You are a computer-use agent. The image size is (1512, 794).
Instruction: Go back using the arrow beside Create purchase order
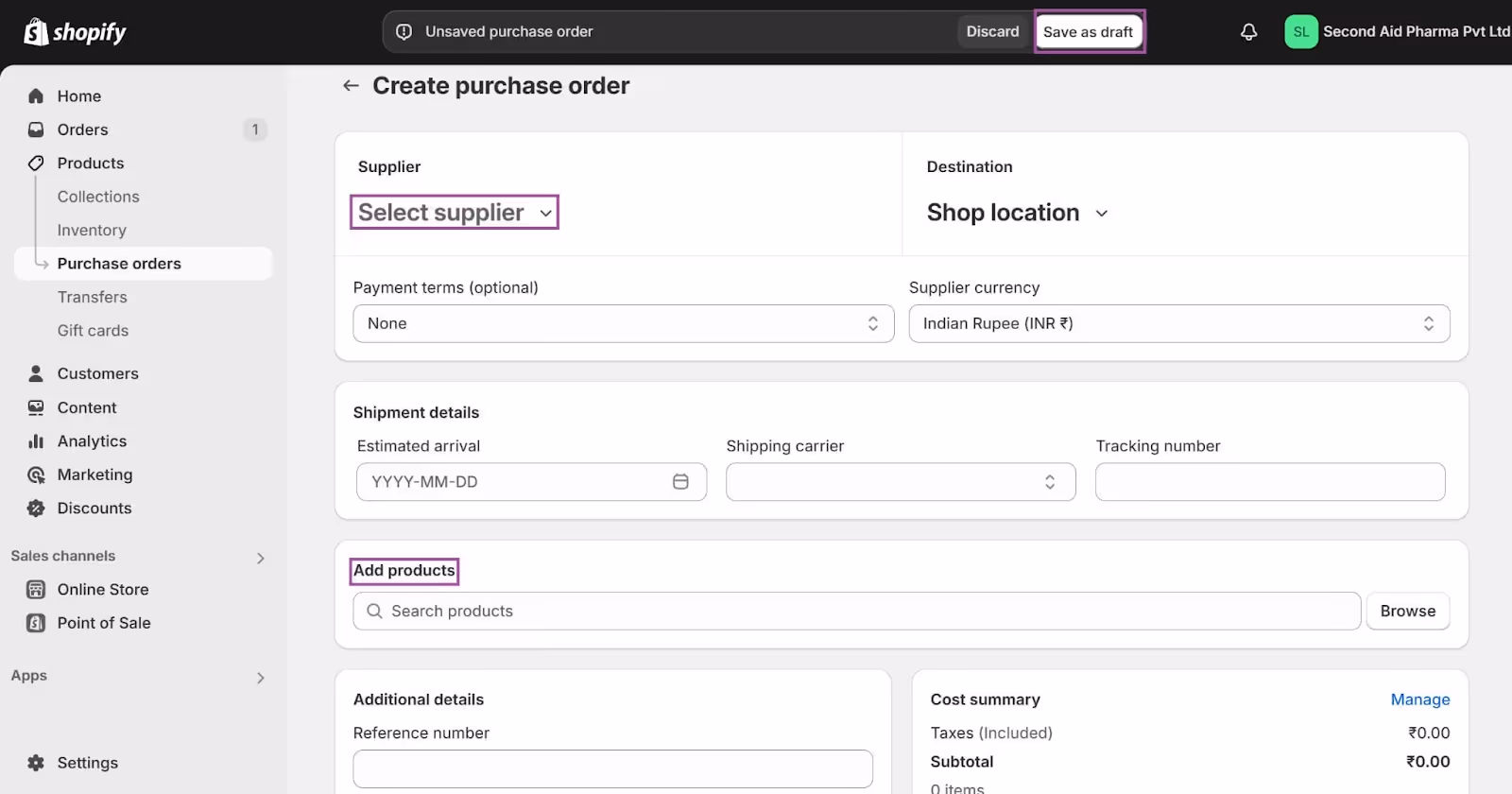(x=351, y=86)
